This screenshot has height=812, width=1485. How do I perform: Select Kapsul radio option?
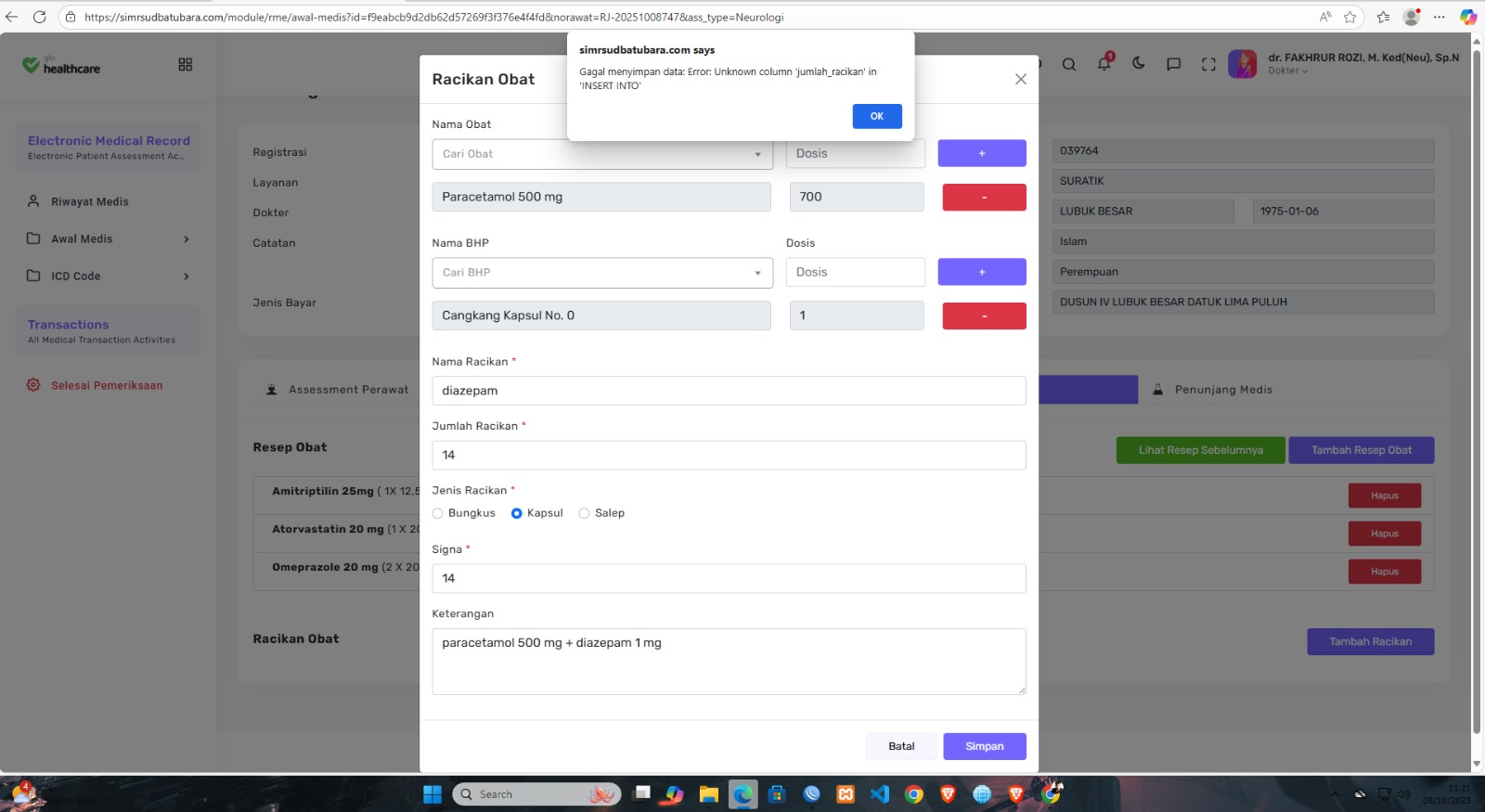517,513
